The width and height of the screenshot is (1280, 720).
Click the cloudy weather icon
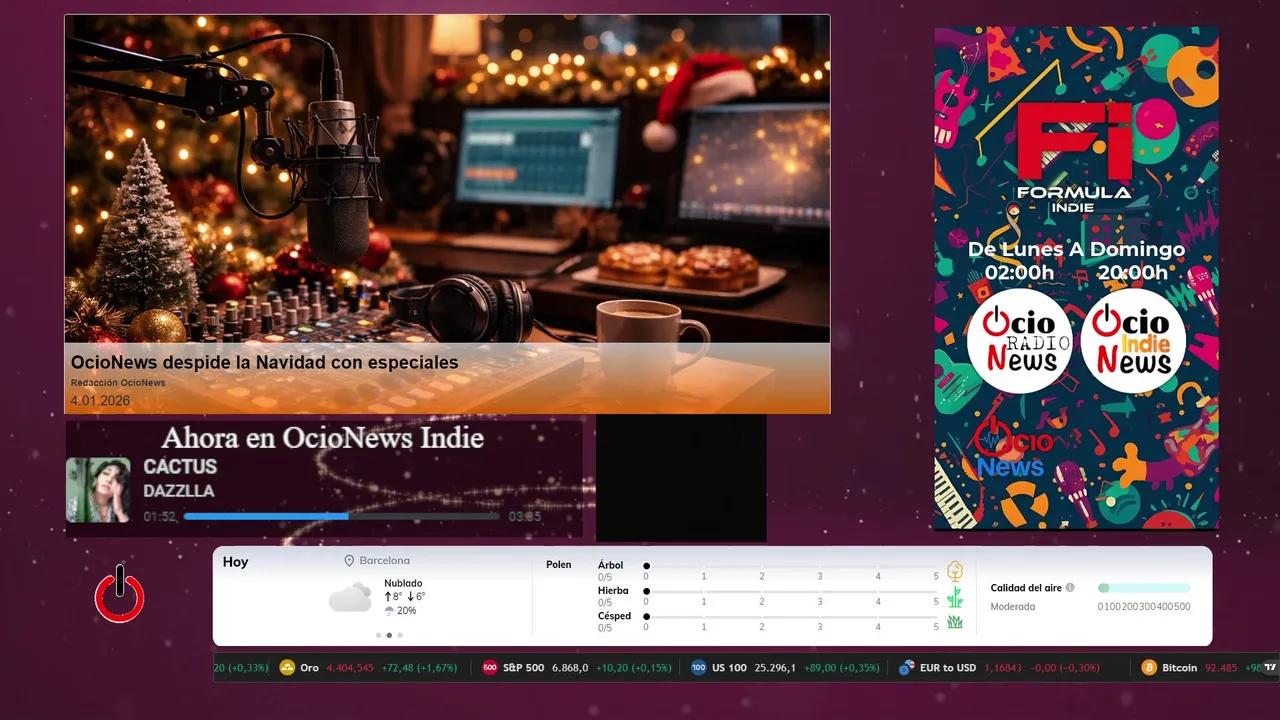[x=350, y=598]
